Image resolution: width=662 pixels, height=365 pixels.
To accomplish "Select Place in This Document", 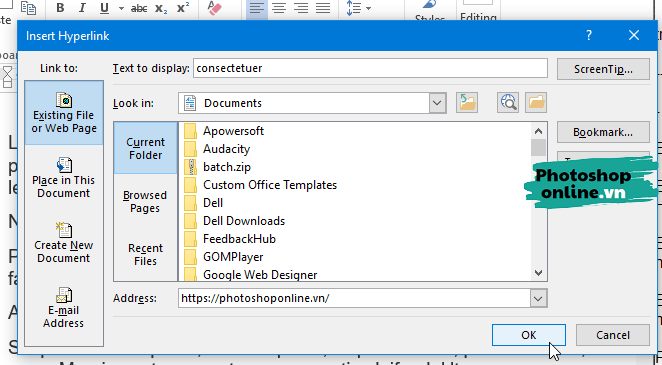I will [64, 178].
